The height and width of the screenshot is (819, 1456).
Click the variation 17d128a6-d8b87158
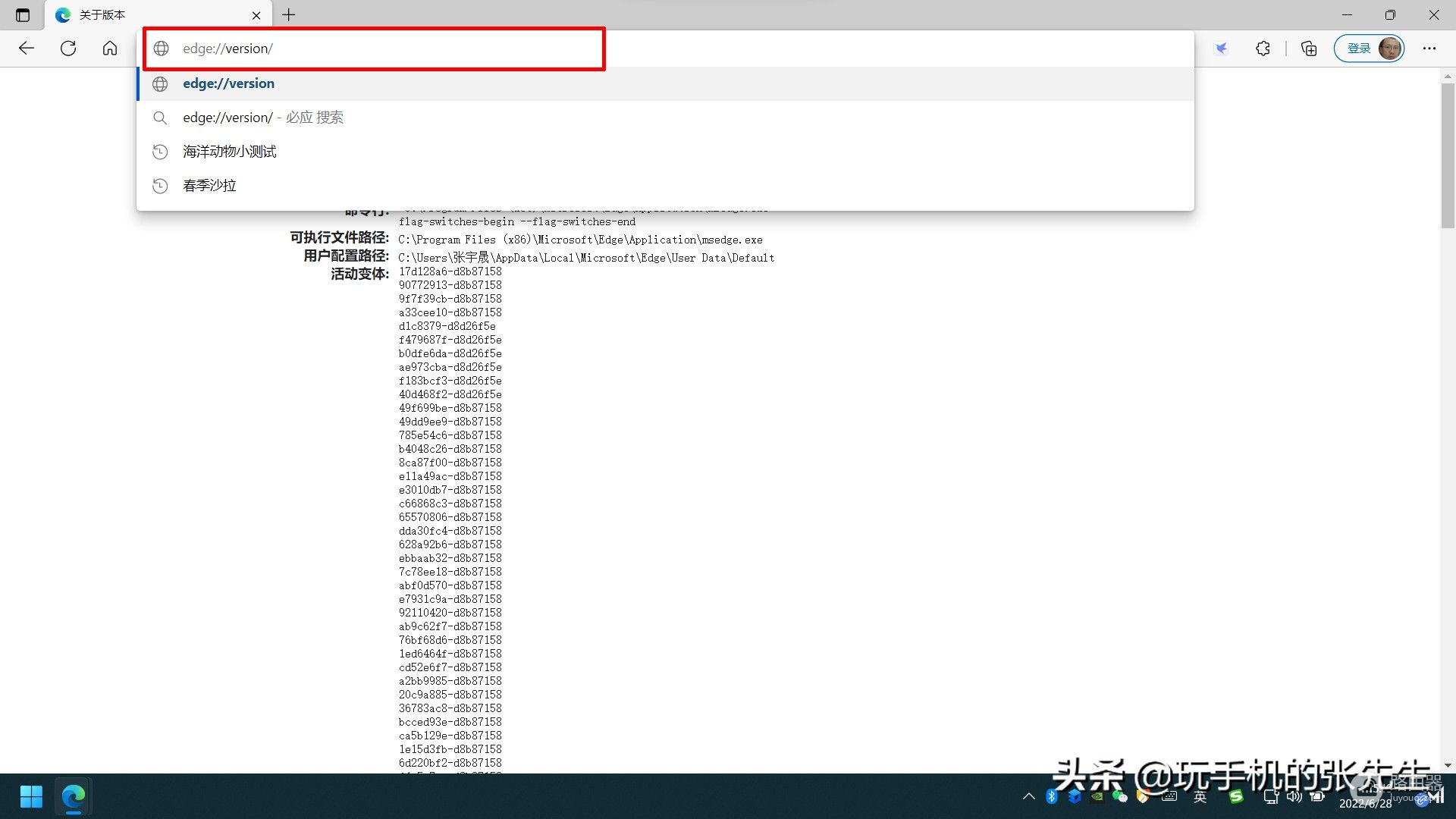450,271
